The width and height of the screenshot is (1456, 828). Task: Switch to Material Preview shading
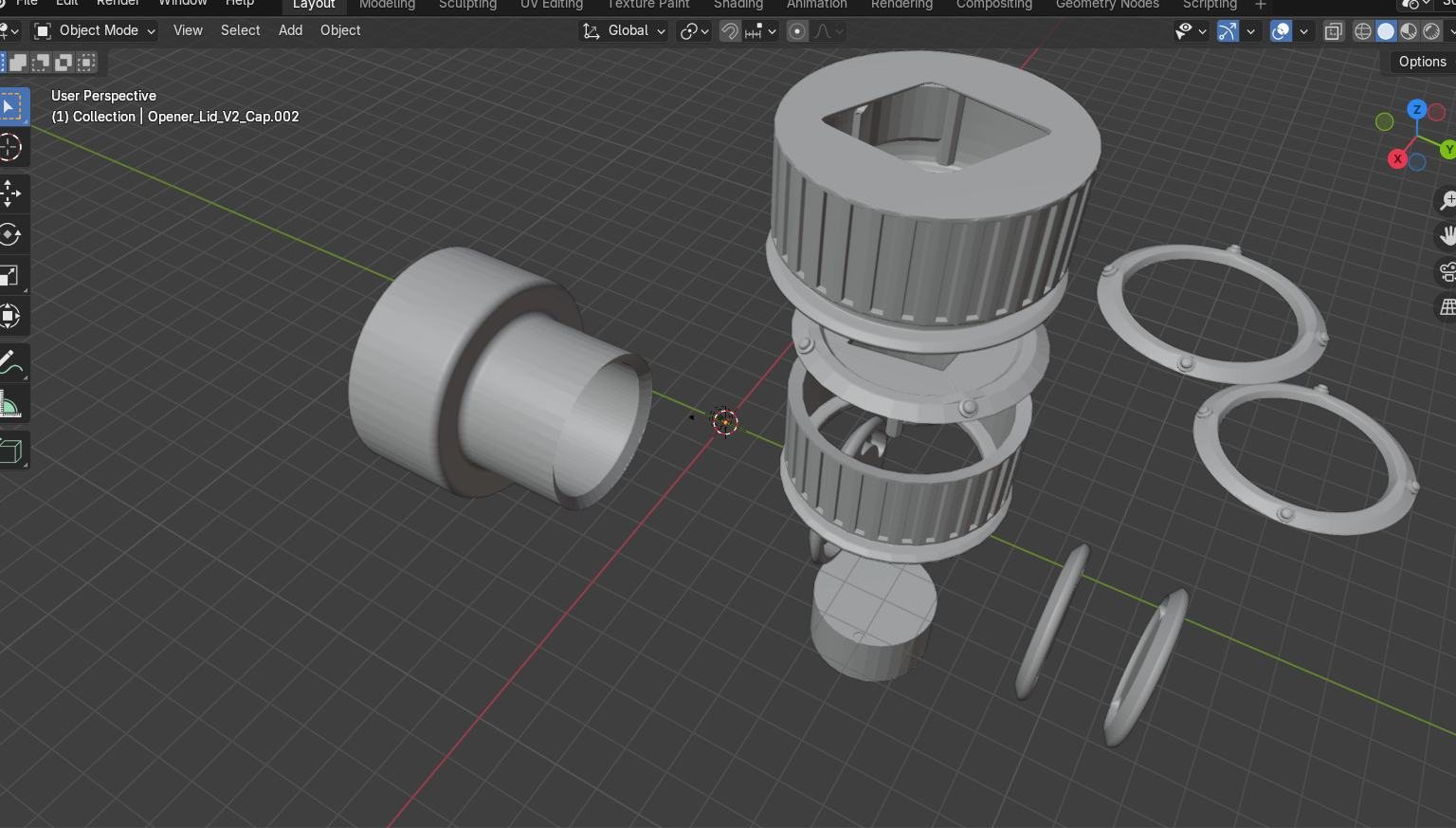(x=1409, y=31)
